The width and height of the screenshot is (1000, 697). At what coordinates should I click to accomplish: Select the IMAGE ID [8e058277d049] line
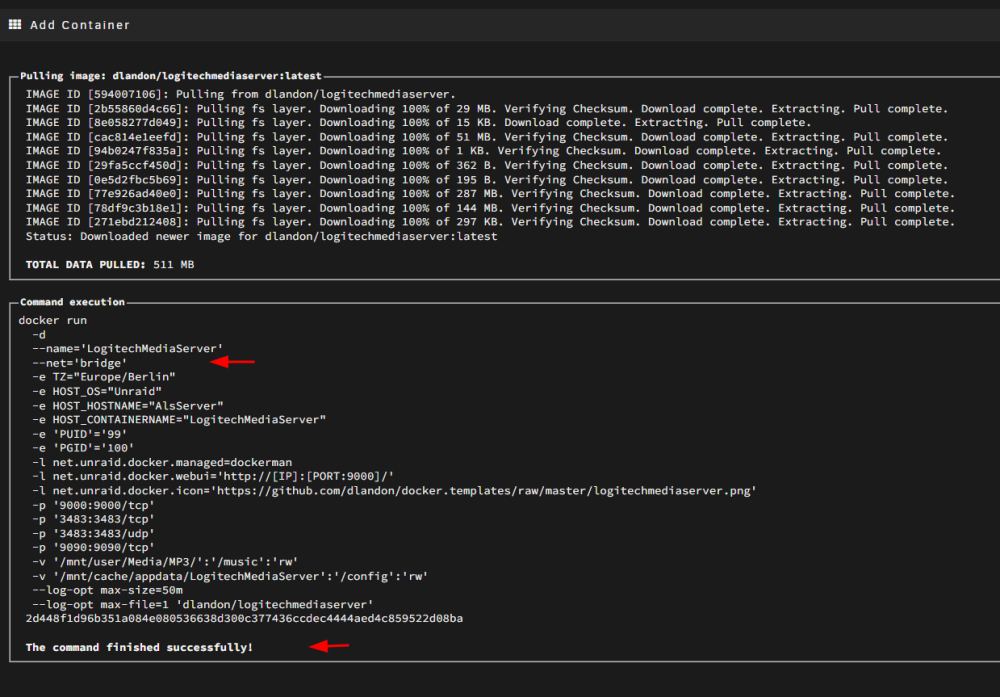[x=417, y=122]
